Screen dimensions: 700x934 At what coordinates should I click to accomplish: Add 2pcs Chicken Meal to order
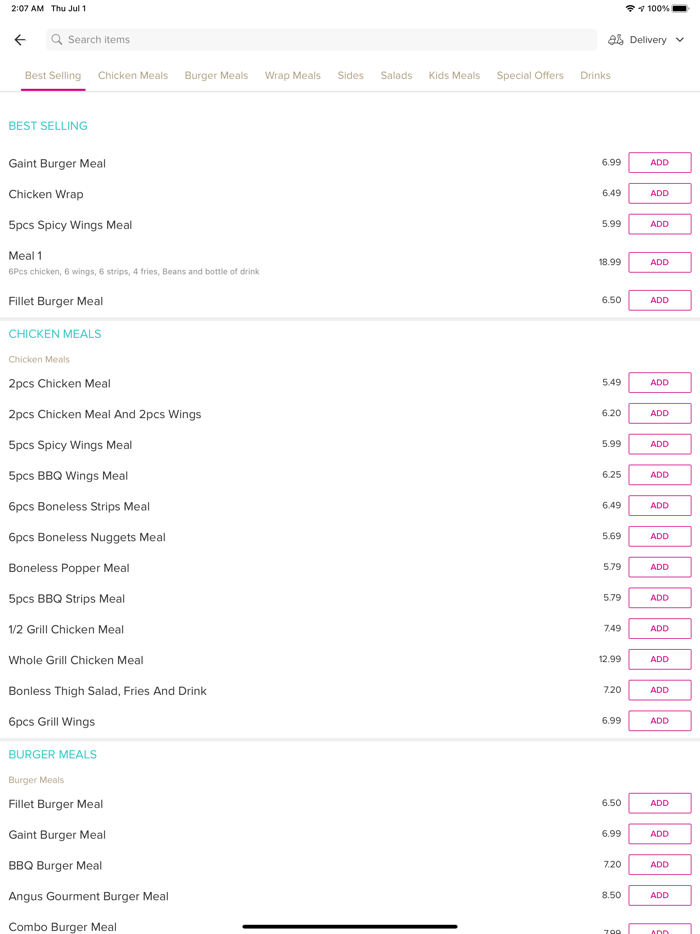click(659, 383)
